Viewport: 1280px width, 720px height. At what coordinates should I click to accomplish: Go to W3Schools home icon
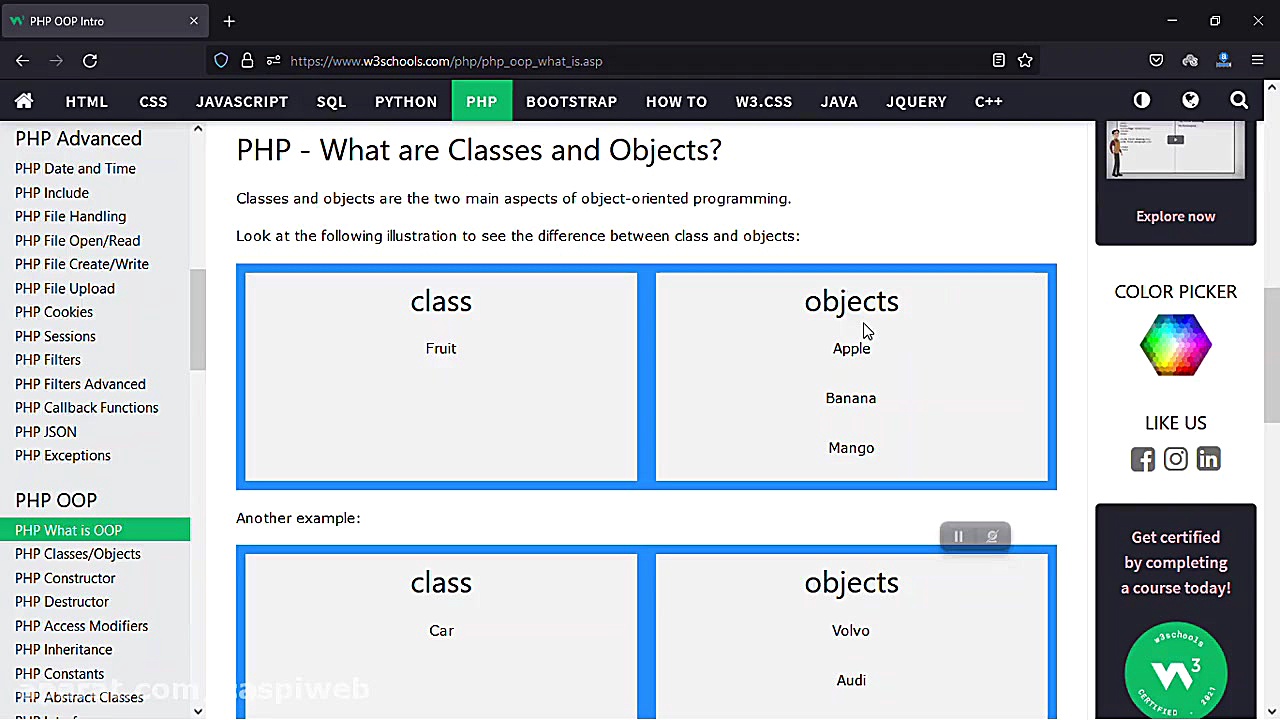tap(24, 101)
